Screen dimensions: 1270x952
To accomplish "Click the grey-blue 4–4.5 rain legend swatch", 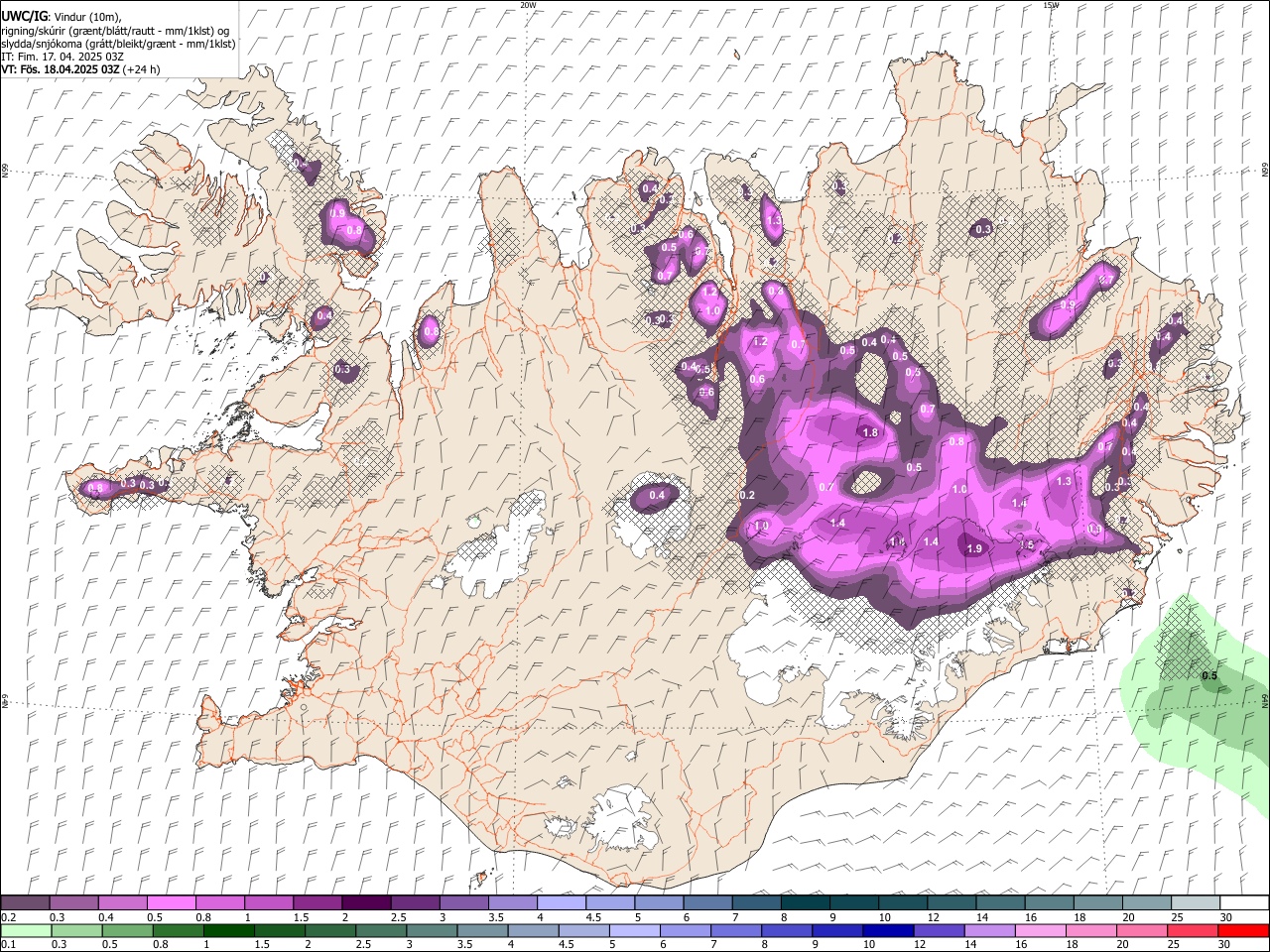I will click(x=533, y=930).
